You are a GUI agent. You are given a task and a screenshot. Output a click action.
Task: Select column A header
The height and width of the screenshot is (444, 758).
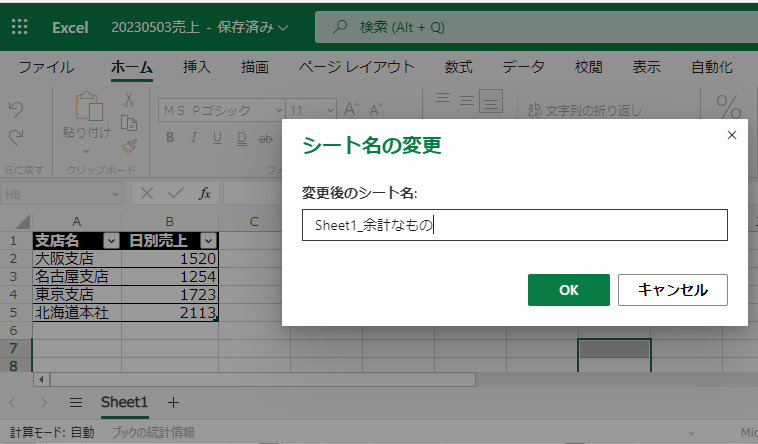(x=76, y=222)
